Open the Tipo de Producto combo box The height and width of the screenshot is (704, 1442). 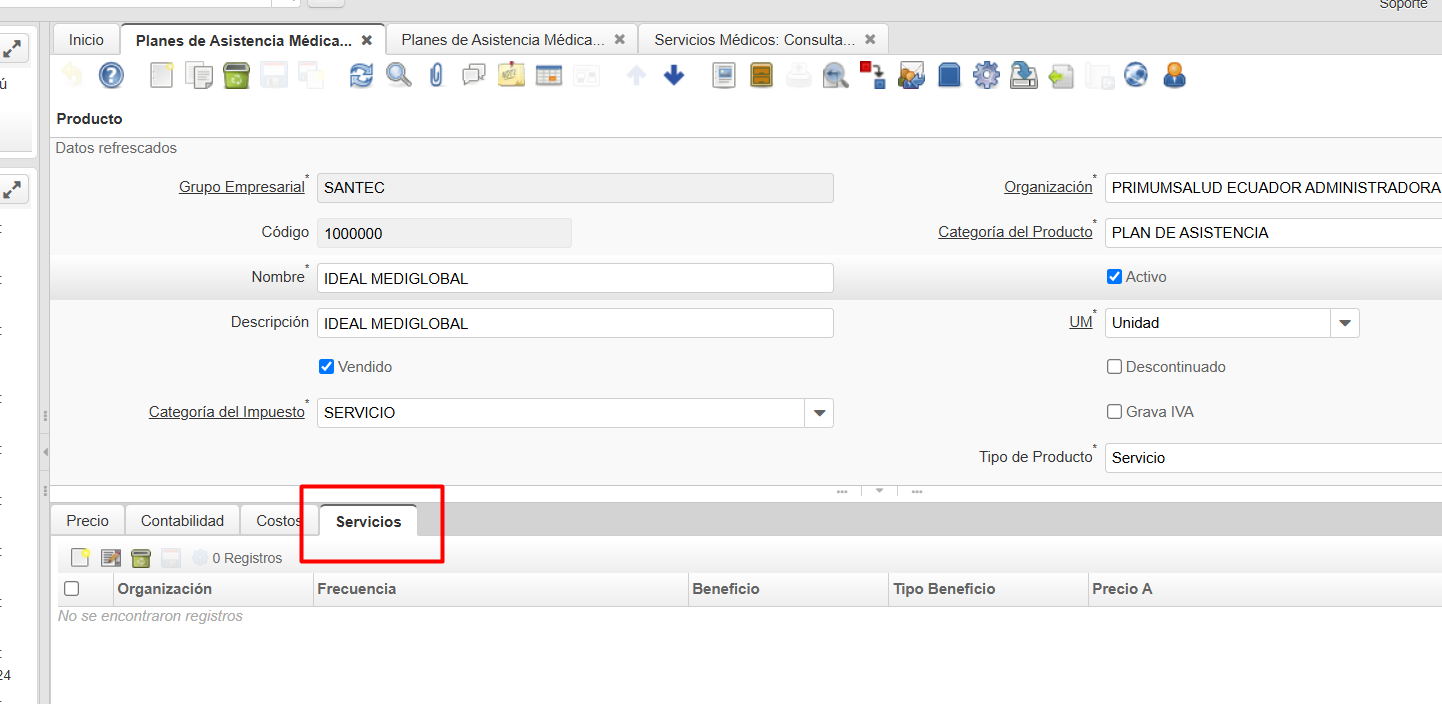point(1272,458)
